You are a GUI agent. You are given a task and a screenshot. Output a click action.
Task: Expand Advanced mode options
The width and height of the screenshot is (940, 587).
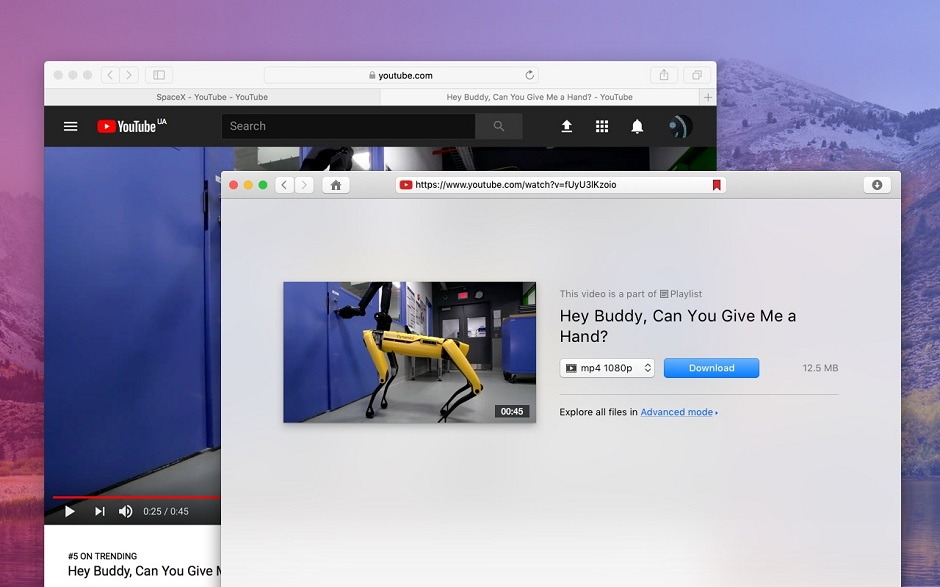678,412
